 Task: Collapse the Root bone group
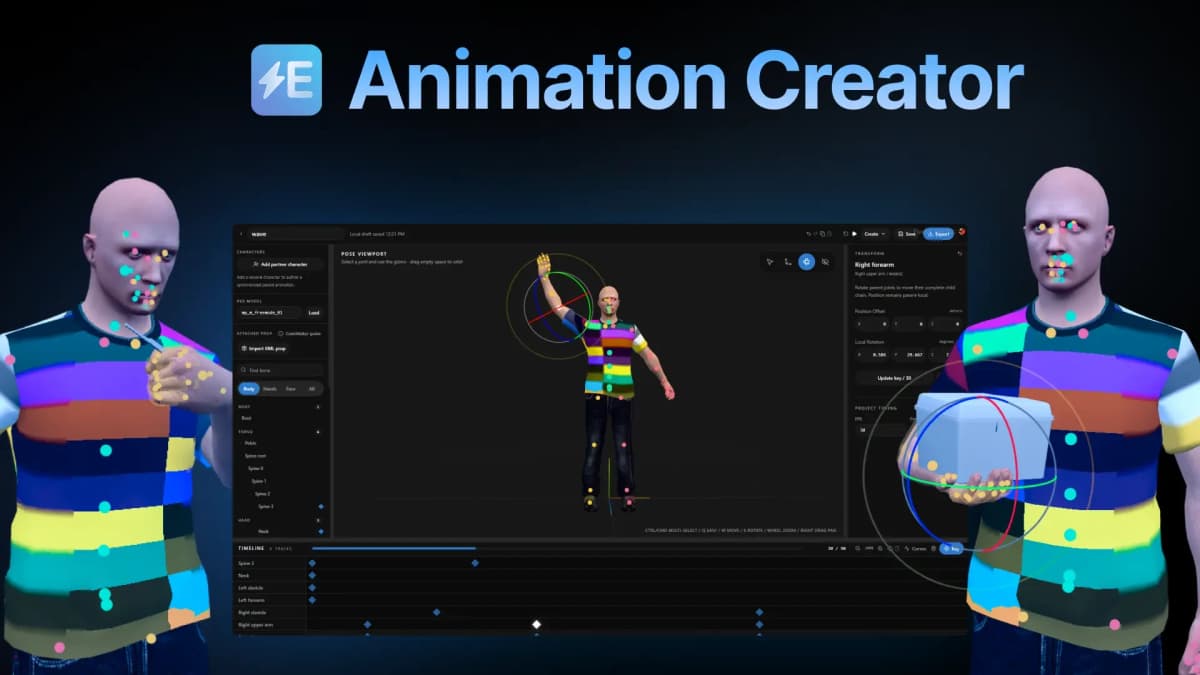(x=318, y=407)
